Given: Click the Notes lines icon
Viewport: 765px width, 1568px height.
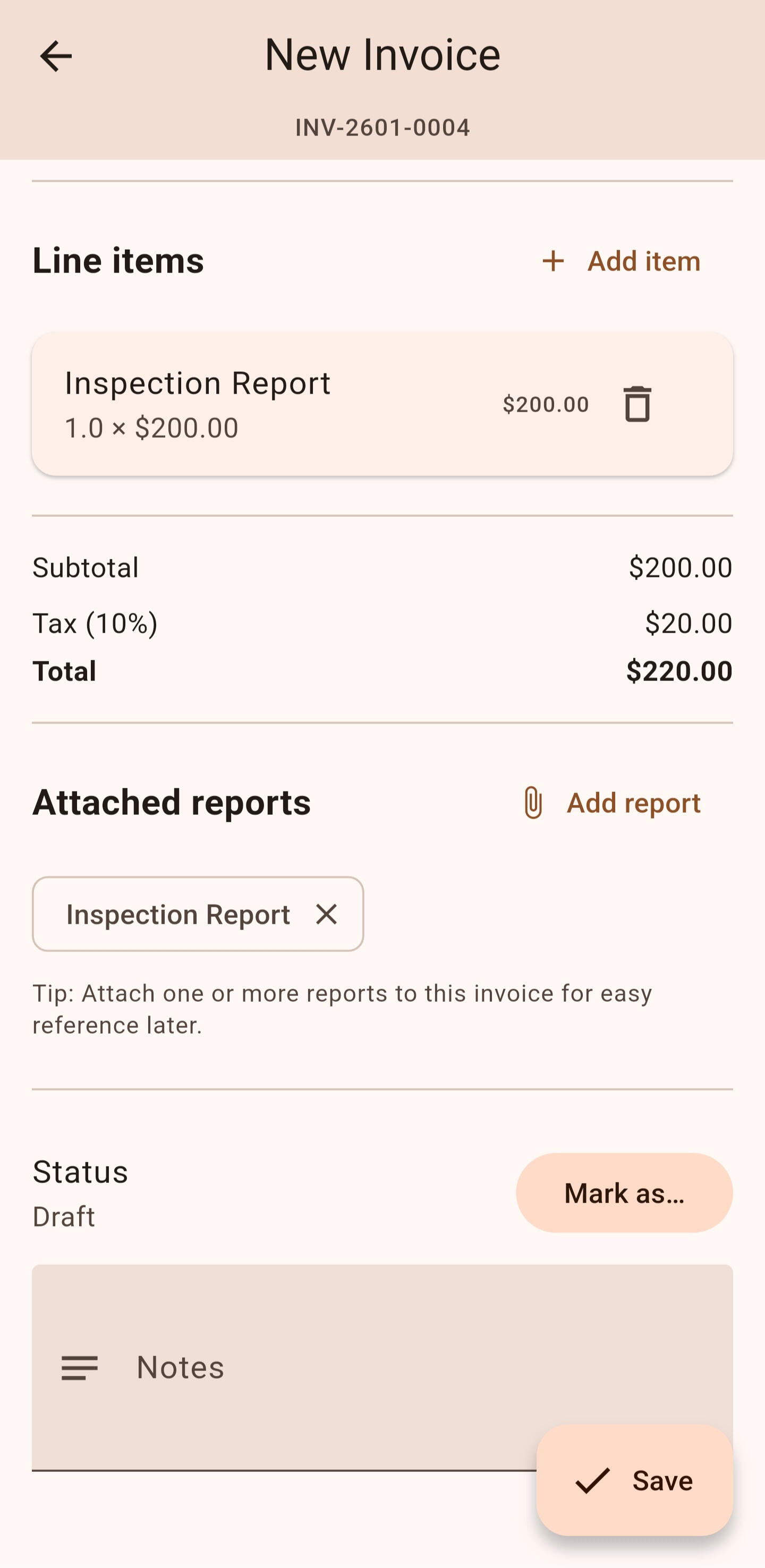Looking at the screenshot, I should (x=80, y=1368).
